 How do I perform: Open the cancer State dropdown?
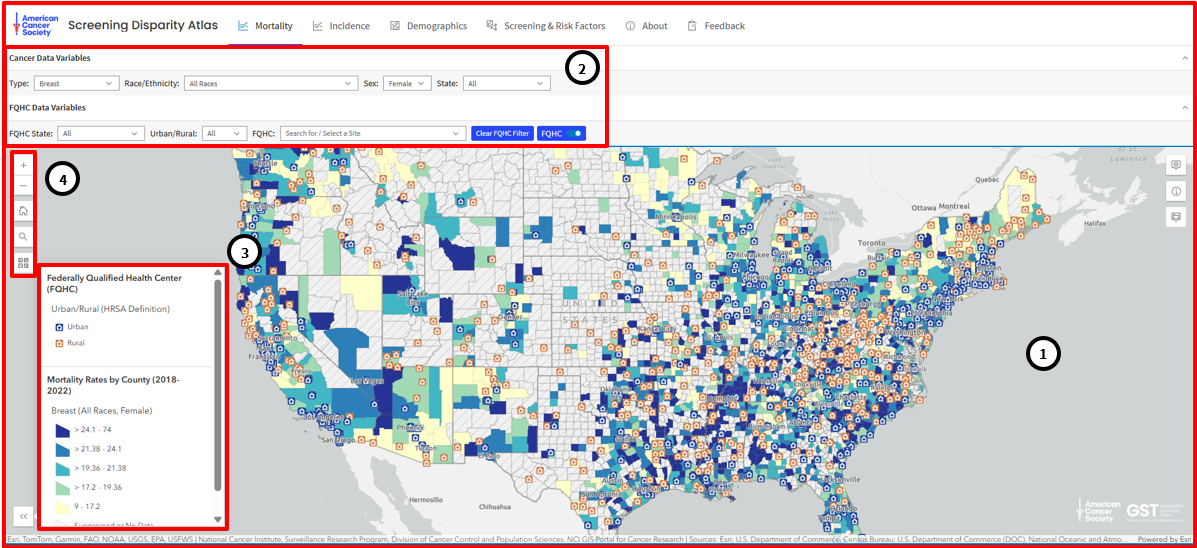click(507, 83)
